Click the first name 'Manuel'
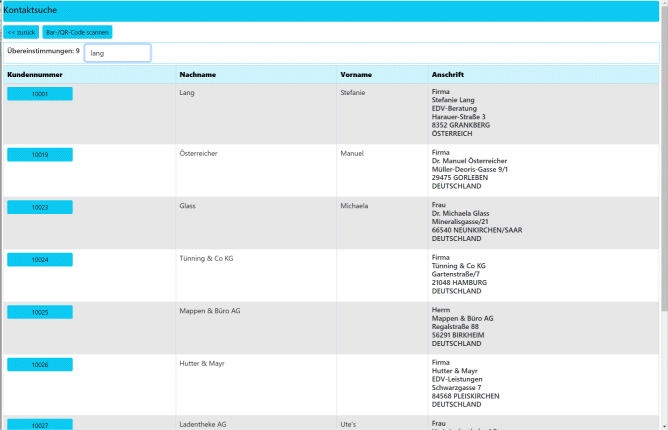Image resolution: width=668 pixels, height=430 pixels. pos(352,153)
